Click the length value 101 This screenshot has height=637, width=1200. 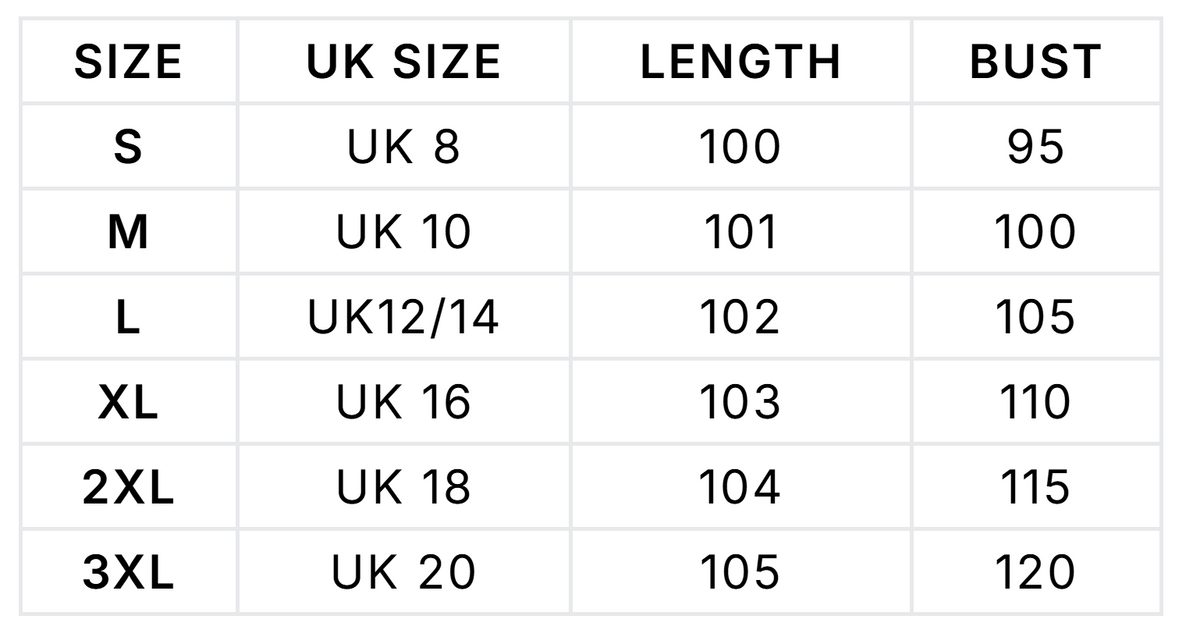pos(740,233)
